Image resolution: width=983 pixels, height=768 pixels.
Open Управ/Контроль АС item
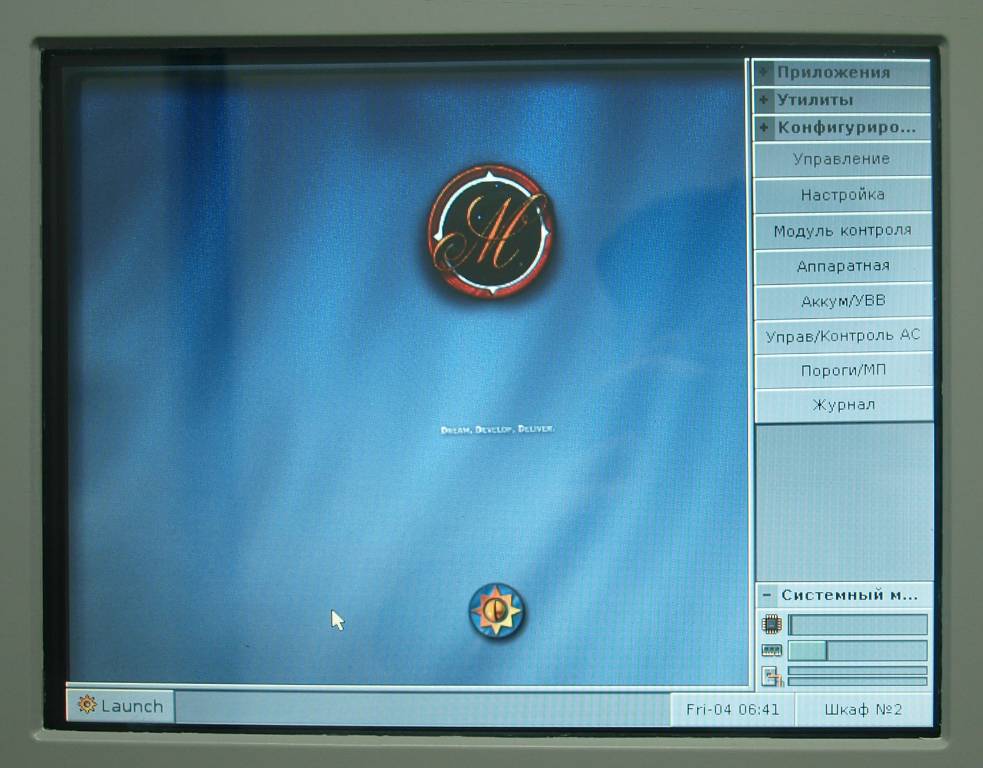click(843, 336)
